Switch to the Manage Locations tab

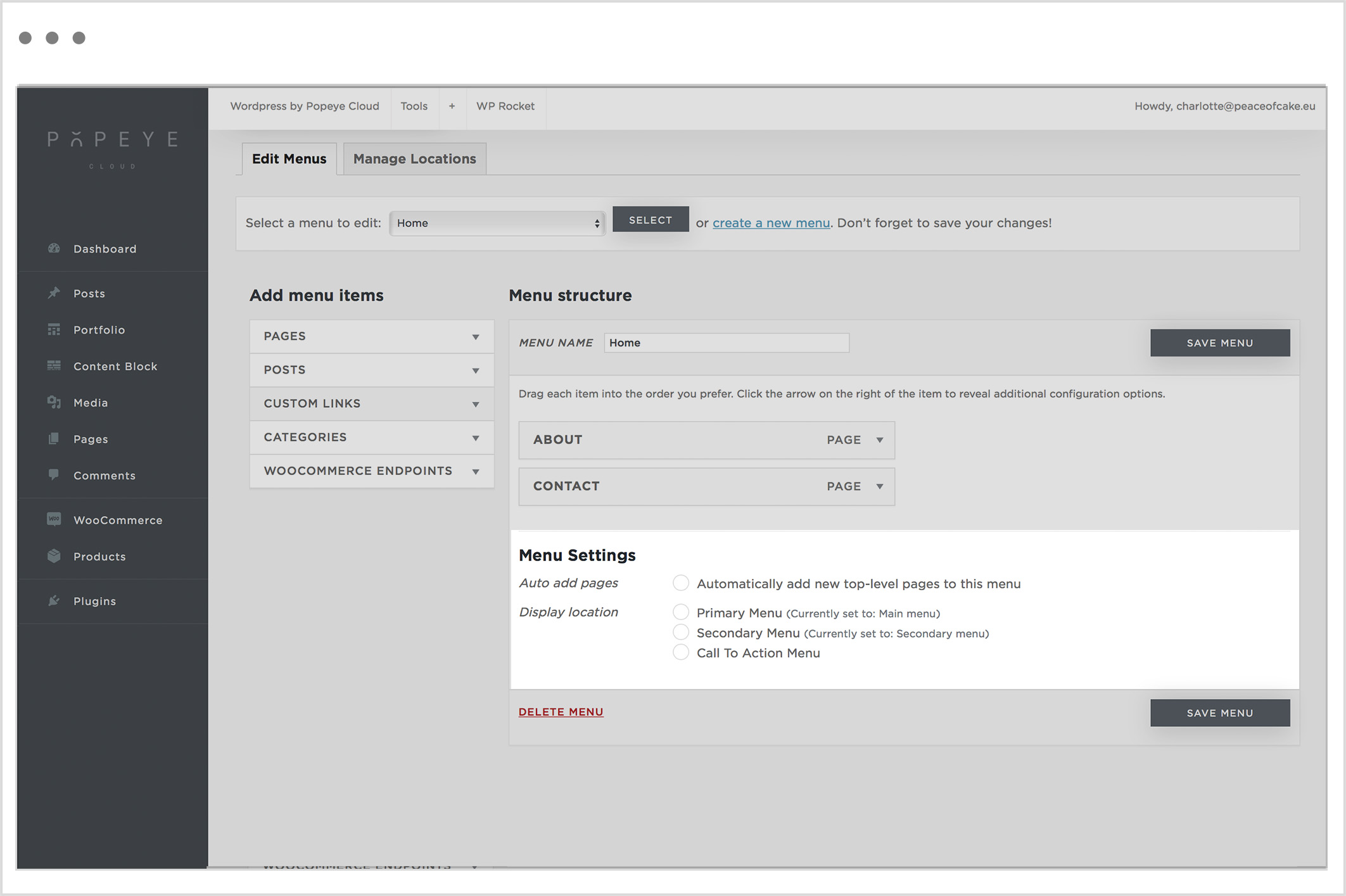415,159
